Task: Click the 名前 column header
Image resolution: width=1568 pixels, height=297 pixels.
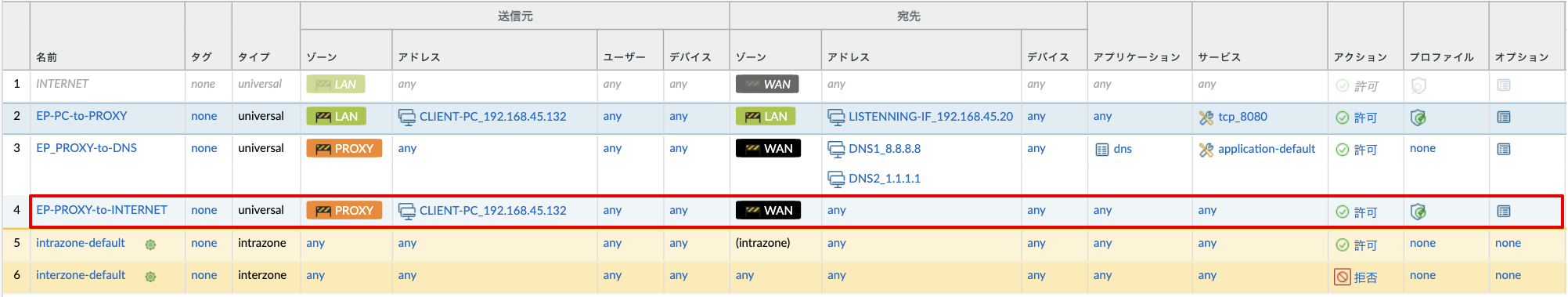Action: [47, 57]
